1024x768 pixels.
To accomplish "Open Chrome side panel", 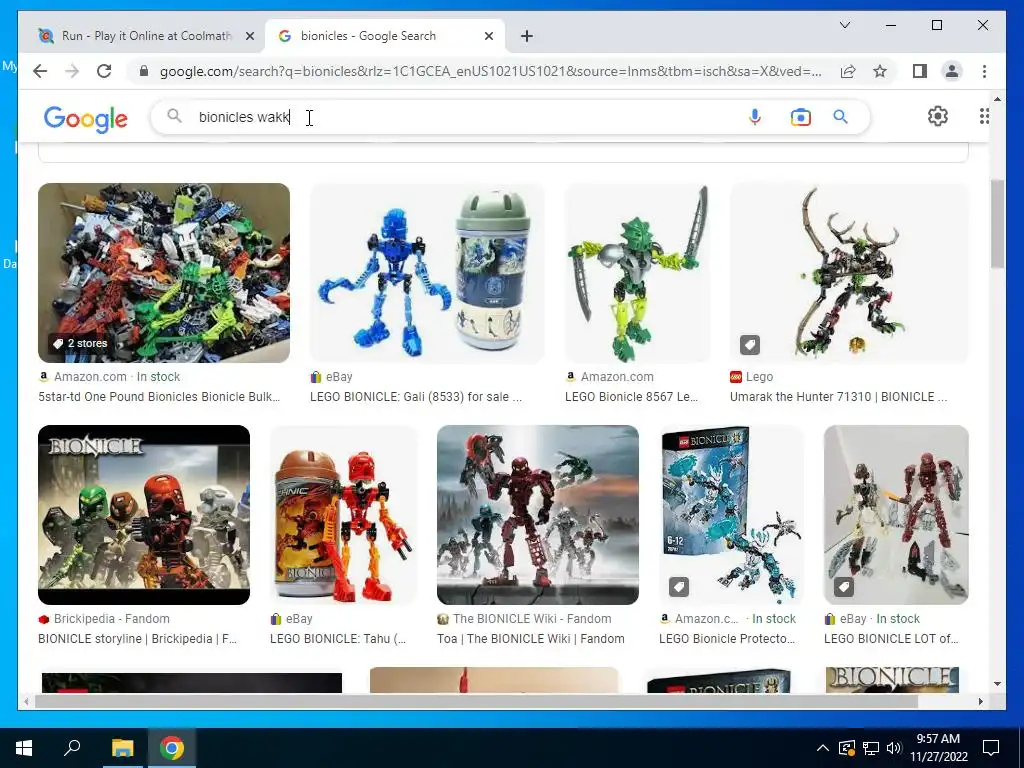I will point(920,71).
